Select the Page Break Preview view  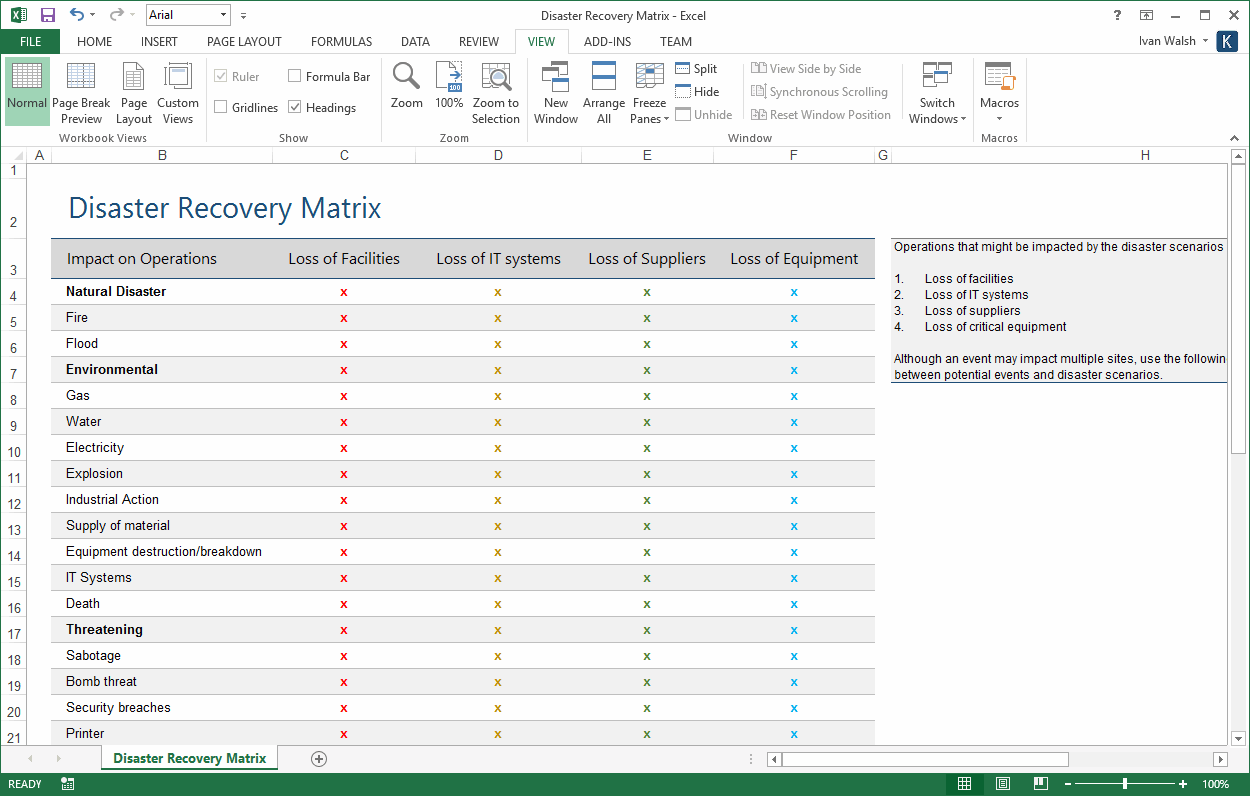81,91
